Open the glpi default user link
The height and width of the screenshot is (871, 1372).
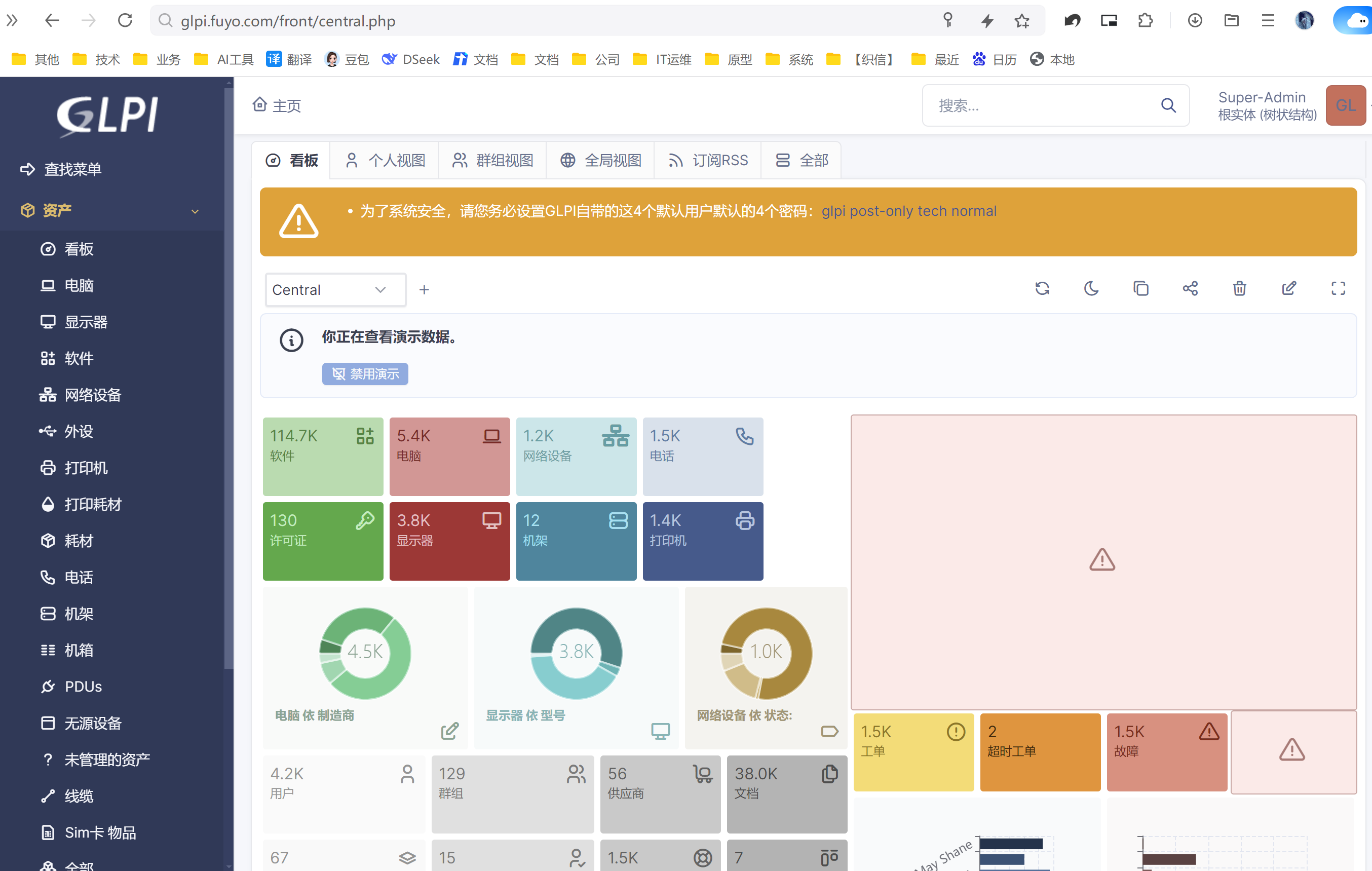(833, 211)
